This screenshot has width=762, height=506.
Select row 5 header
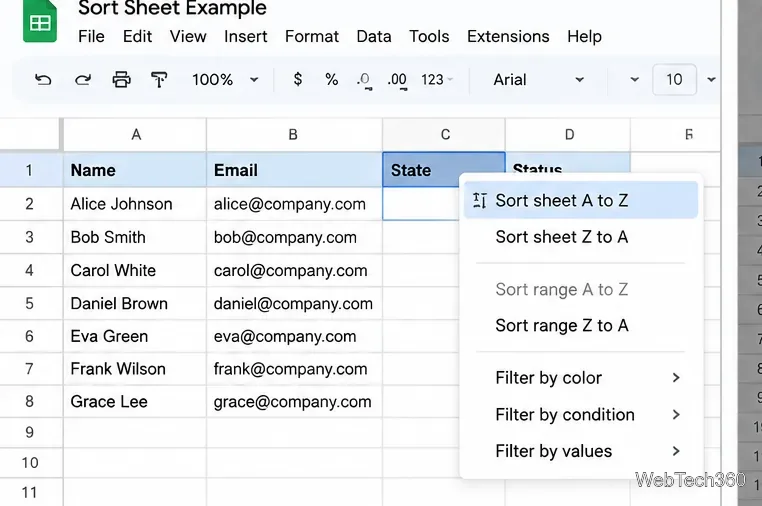(30, 303)
